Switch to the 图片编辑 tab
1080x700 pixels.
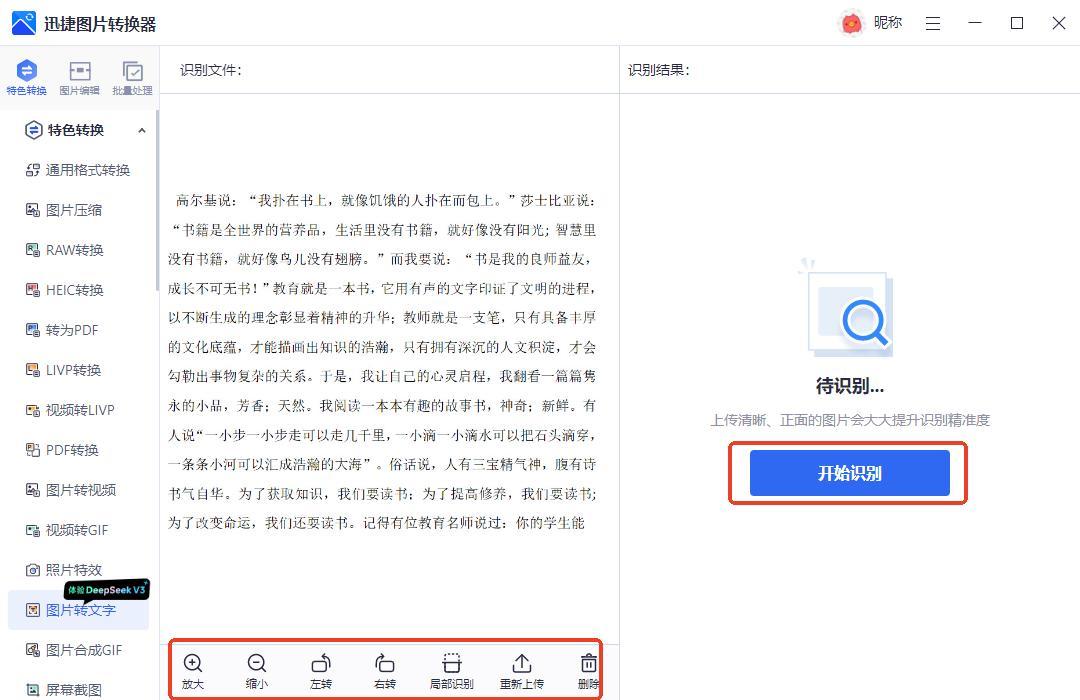pyautogui.click(x=79, y=78)
